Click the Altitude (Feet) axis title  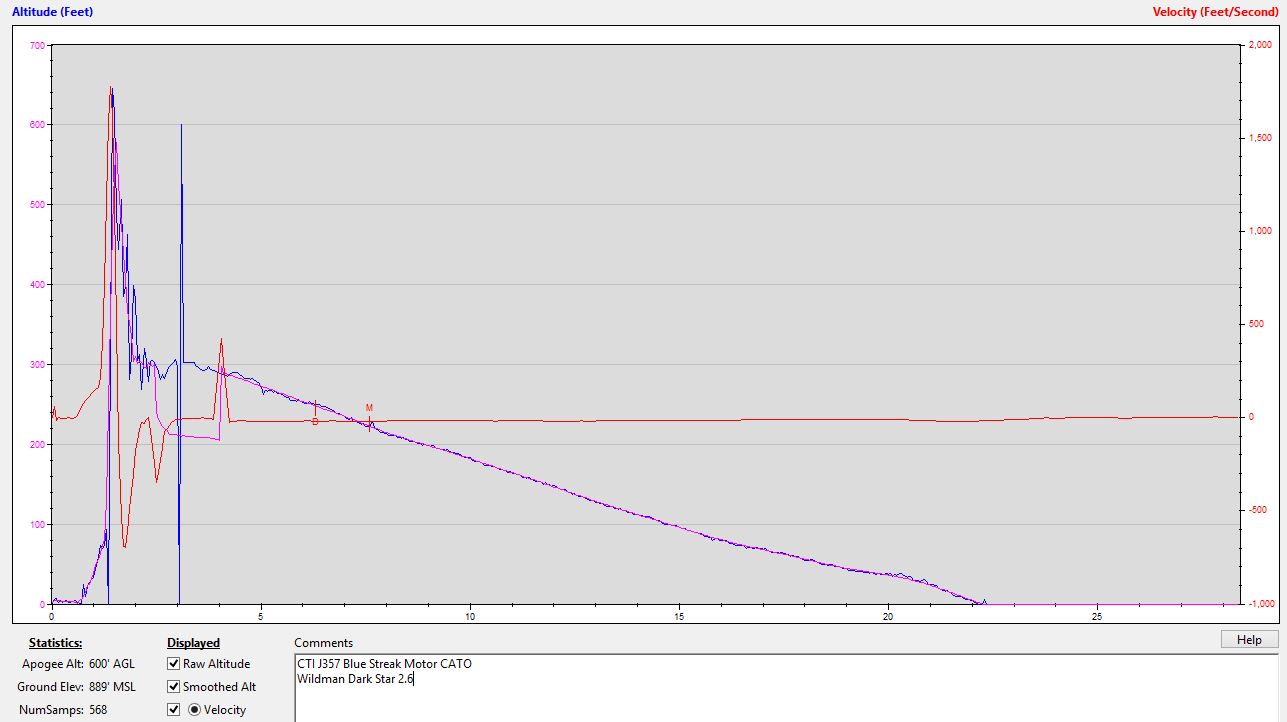[55, 12]
